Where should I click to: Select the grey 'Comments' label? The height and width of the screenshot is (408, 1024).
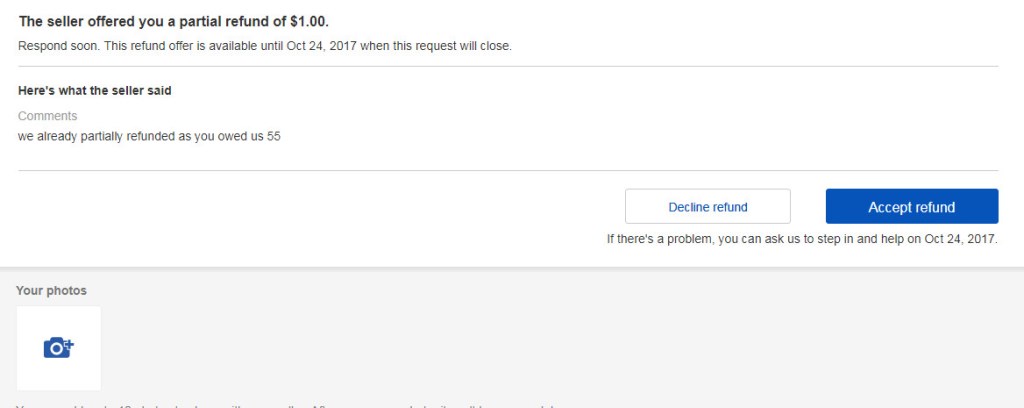(x=48, y=116)
